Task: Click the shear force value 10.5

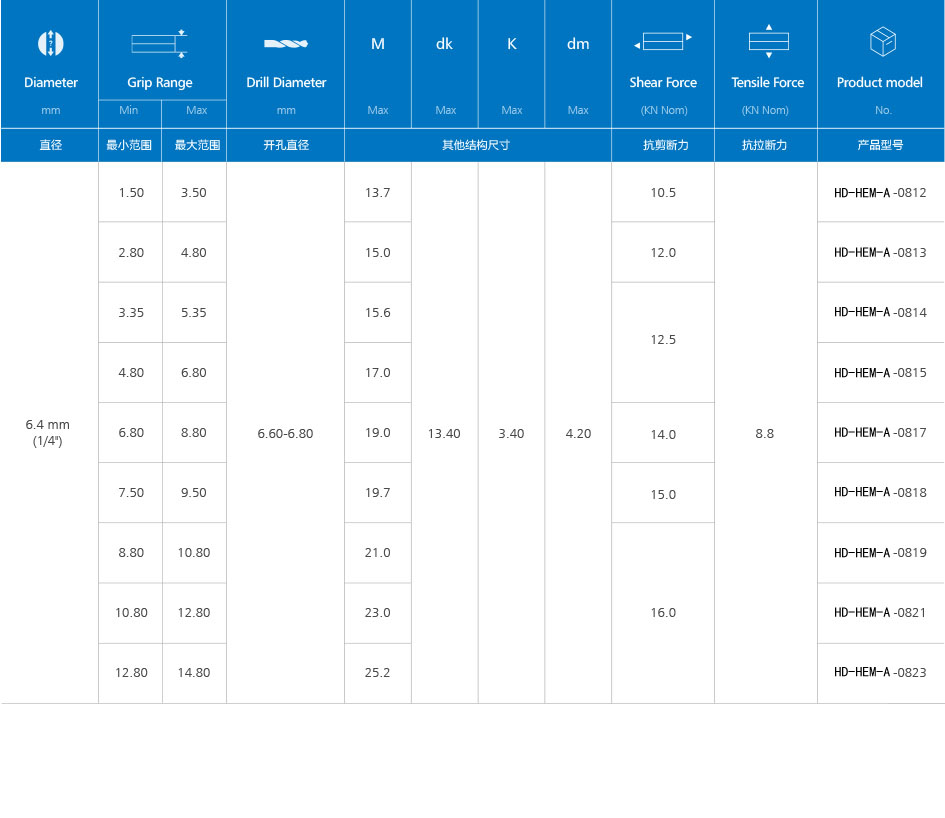Action: tap(663, 193)
